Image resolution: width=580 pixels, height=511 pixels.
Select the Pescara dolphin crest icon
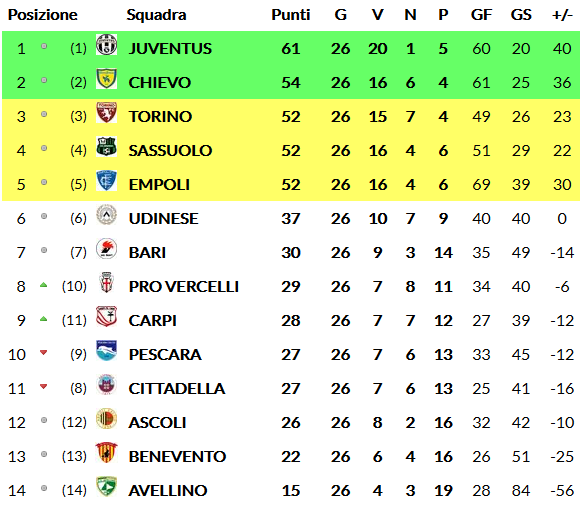(106, 351)
